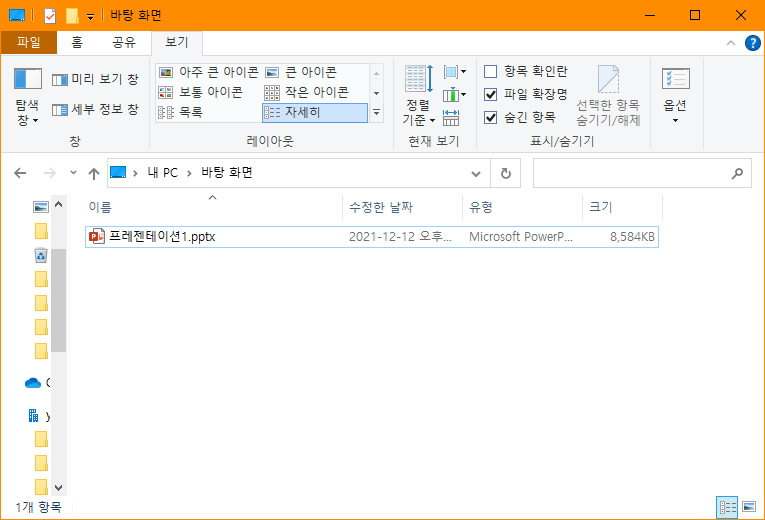The width and height of the screenshot is (765, 520).
Task: Toggle the Details pane (세부 정보 창)
Action: [95, 109]
